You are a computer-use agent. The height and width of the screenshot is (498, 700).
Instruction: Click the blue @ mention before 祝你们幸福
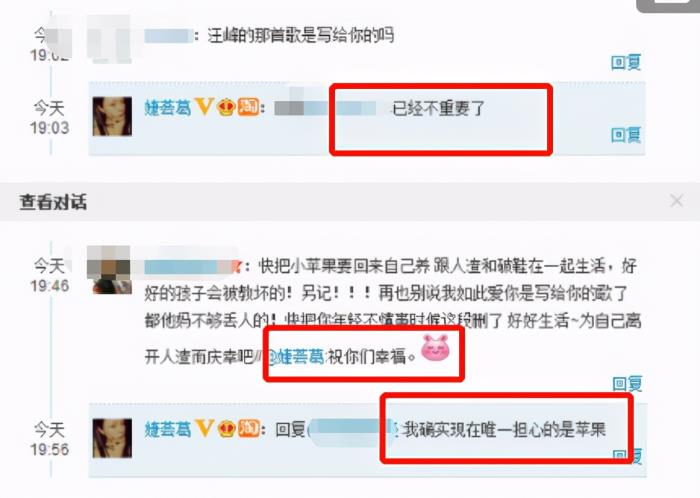(295, 357)
